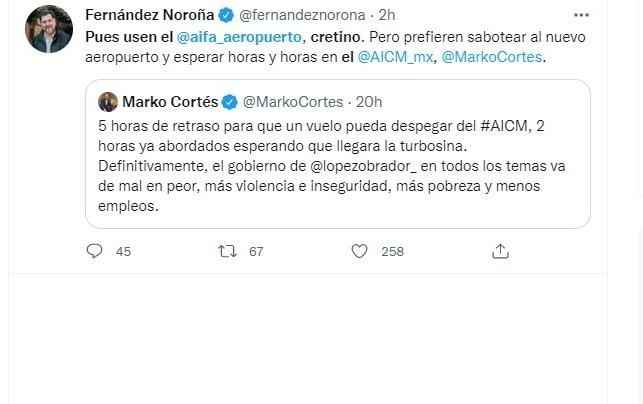Click the reply speech bubble icon
643x404 pixels.
[96, 251]
